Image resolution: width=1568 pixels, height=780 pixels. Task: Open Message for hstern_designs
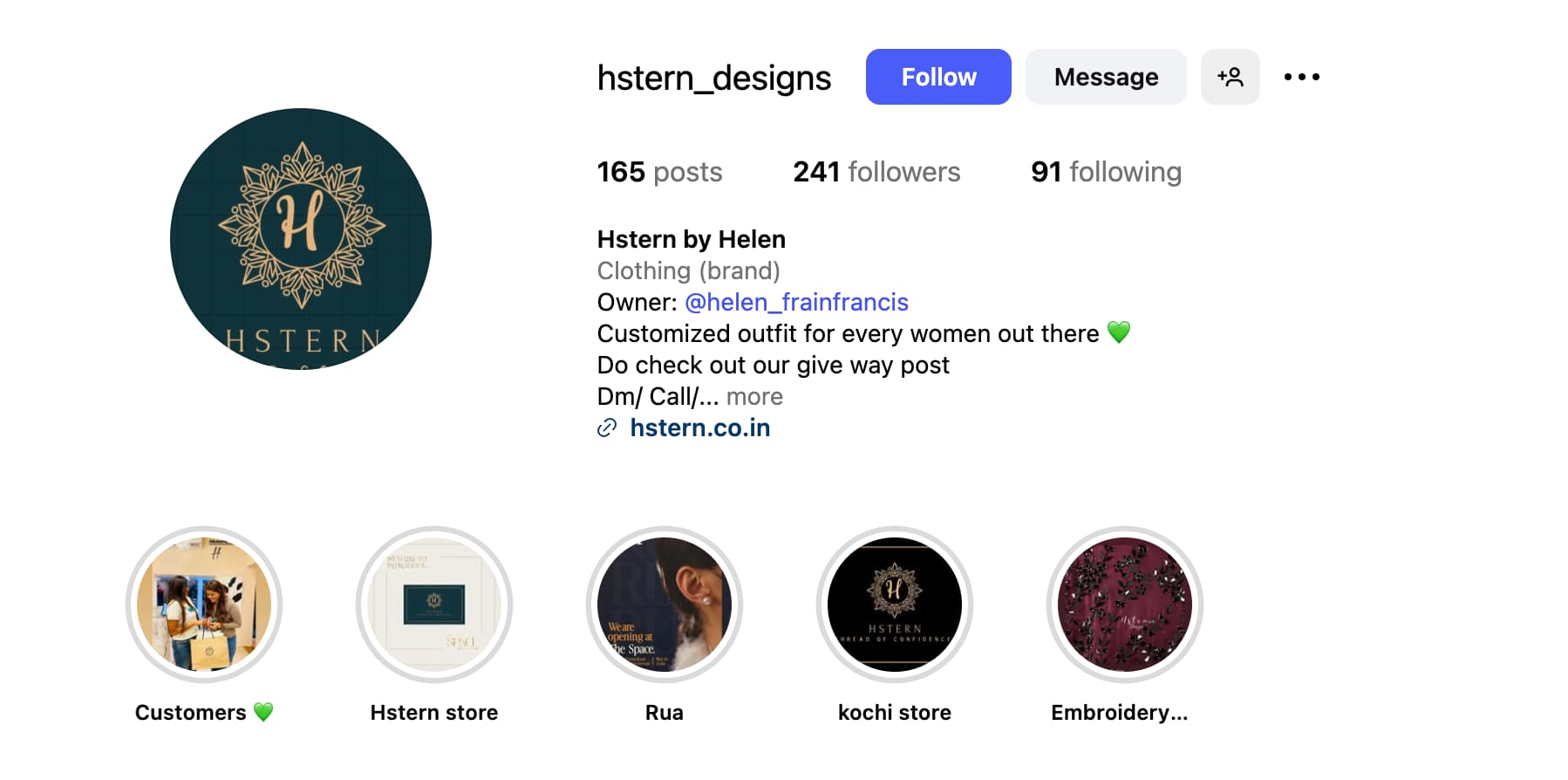1106,77
